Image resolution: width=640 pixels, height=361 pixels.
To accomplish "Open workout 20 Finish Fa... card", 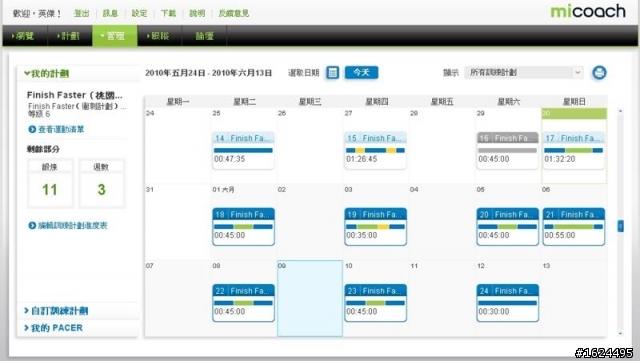I will pos(508,227).
